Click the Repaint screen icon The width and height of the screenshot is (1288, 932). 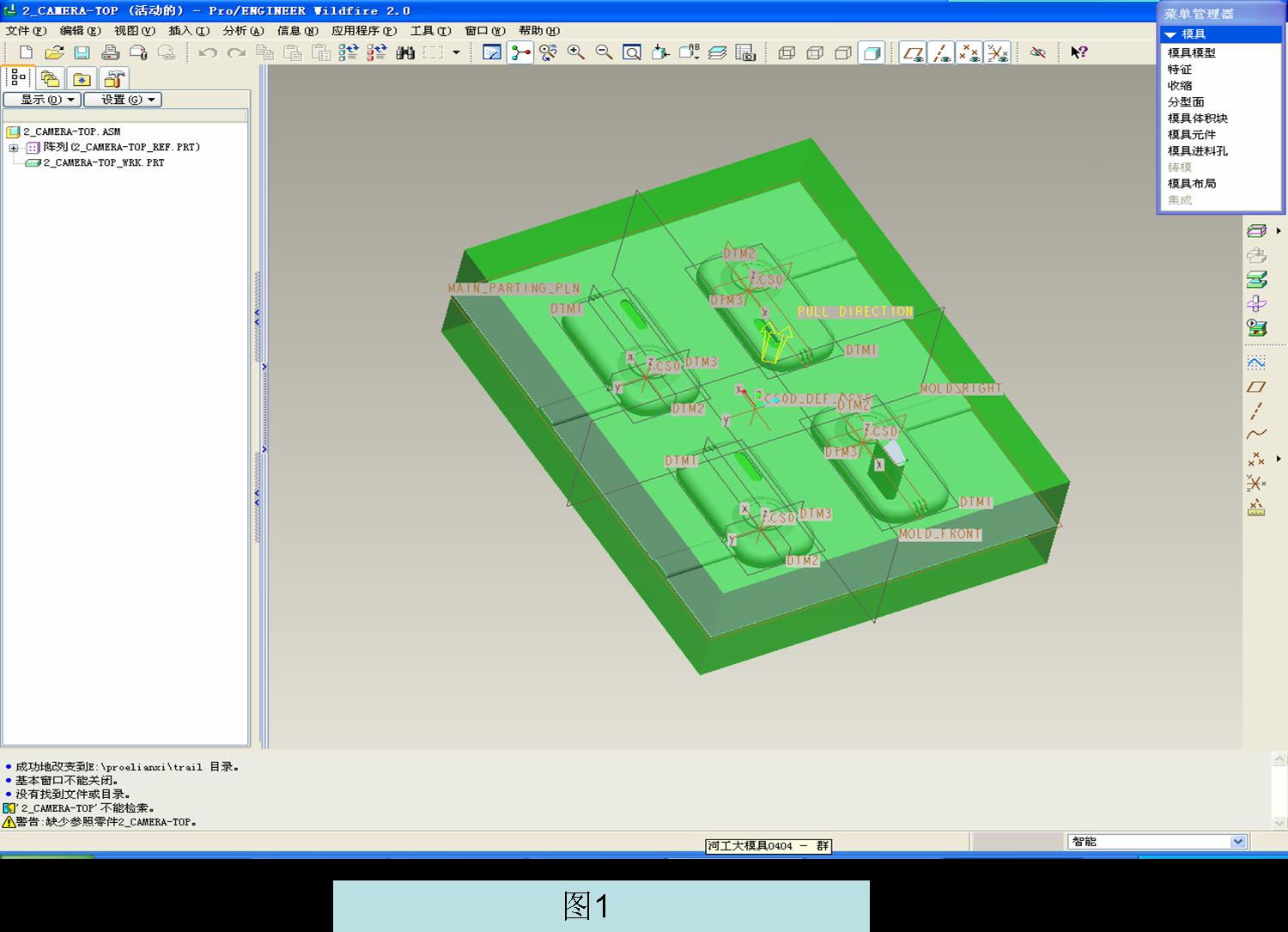492,52
